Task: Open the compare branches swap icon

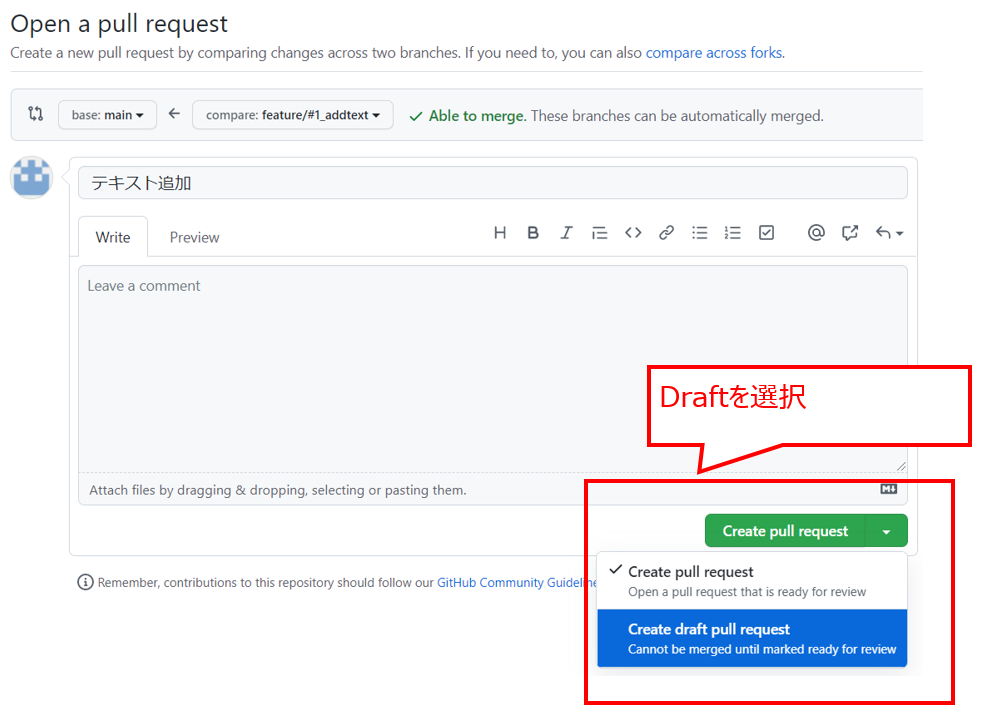Action: (x=35, y=114)
